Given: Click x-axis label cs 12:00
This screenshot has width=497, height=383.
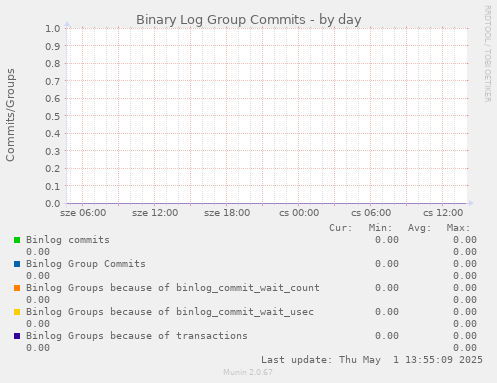Looking at the screenshot, I should [443, 213].
